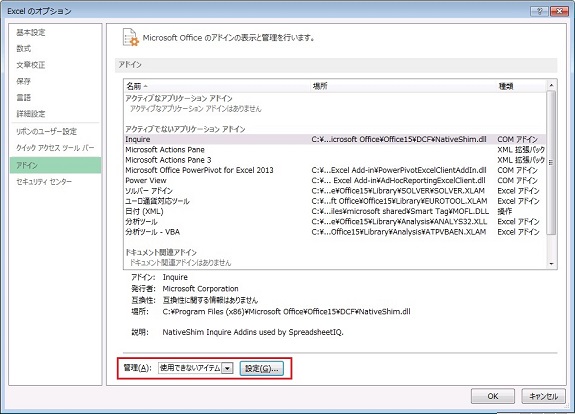Select Microsoft Office PowerPivot for Excel 2013
The image size is (575, 414).
[x=335, y=170]
